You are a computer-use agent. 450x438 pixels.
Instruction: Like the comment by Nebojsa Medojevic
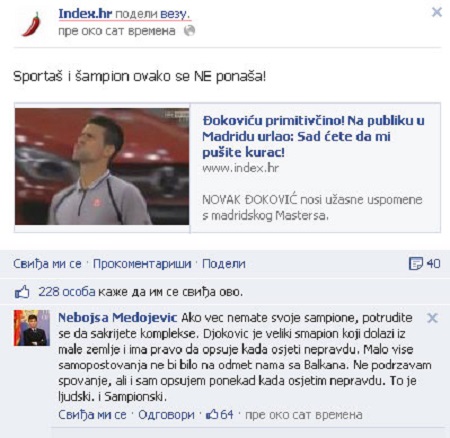pyautogui.click(x=92, y=415)
